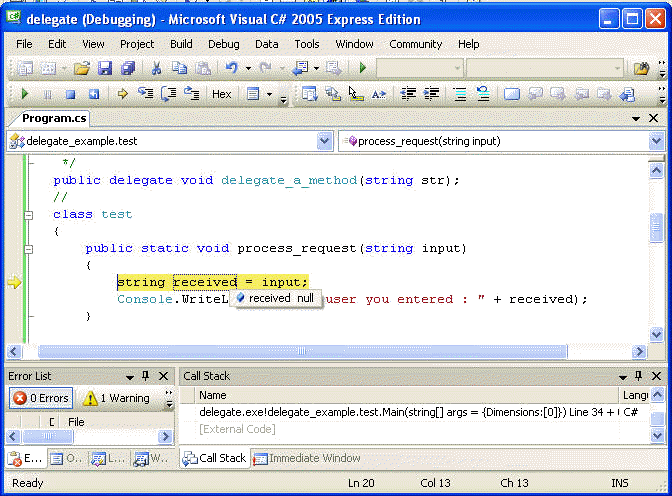Open the Debug menu
672x496 pixels.
[x=223, y=44]
